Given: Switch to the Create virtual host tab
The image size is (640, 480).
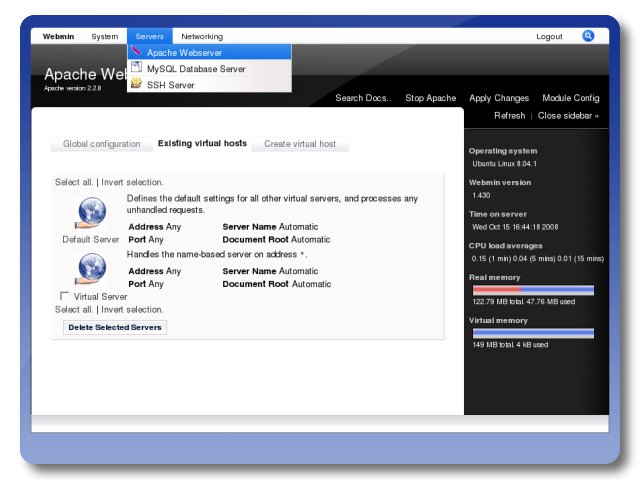Looking at the screenshot, I should (300, 144).
